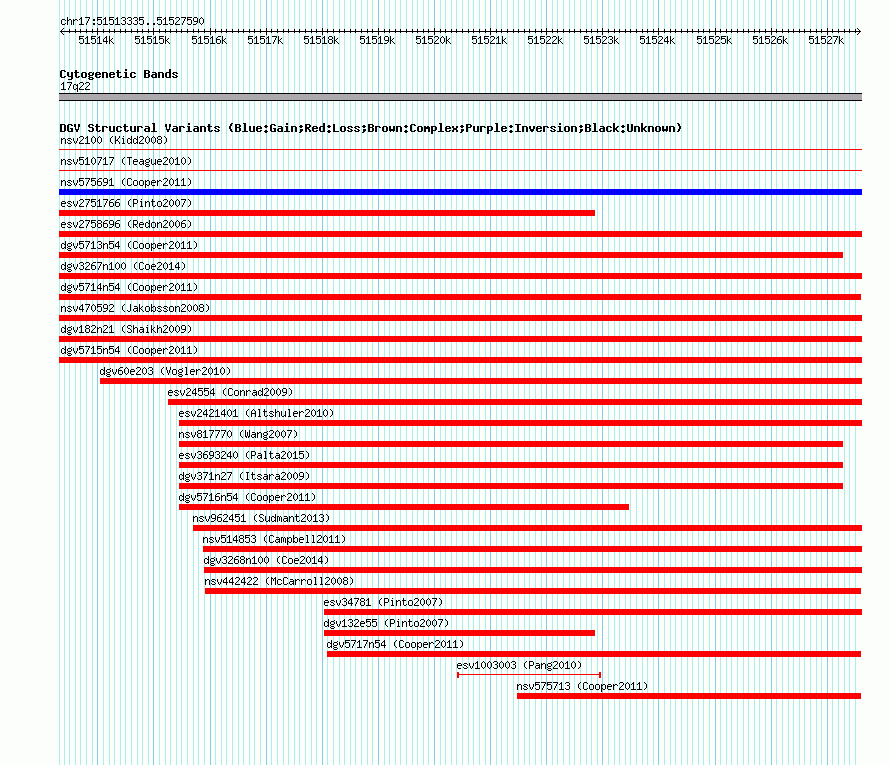Open the dgv182n21 (Shaikh2009) label

(x=126, y=329)
